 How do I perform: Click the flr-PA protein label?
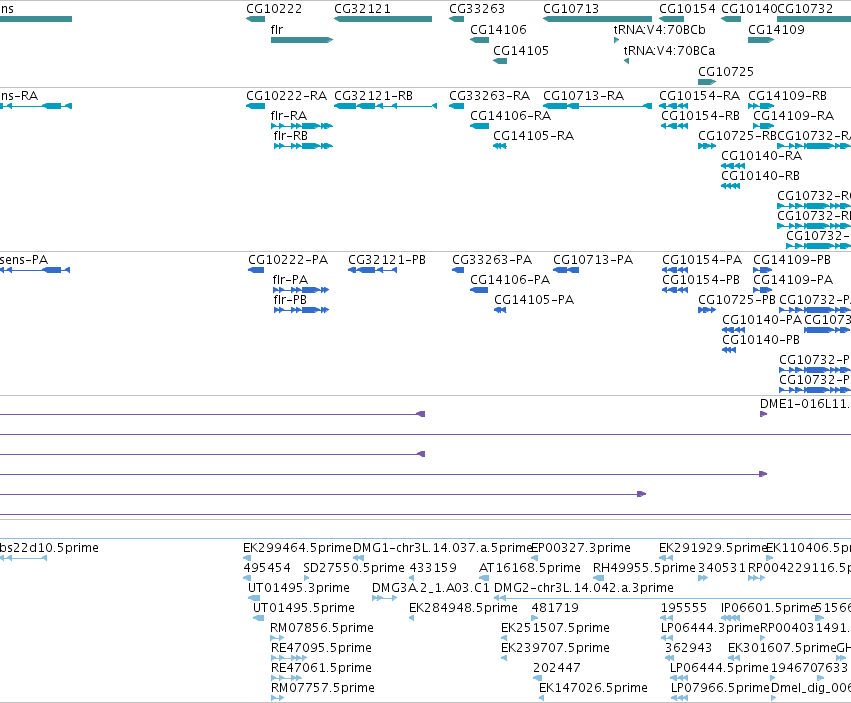tap(290, 280)
